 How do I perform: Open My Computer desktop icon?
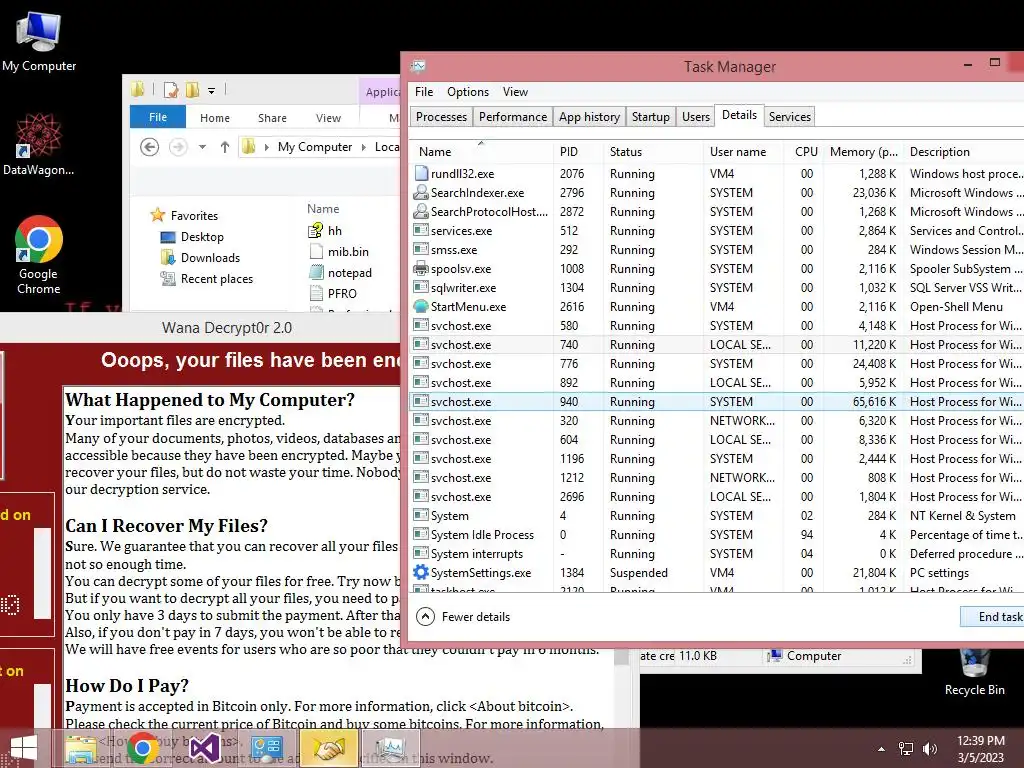coord(39,40)
